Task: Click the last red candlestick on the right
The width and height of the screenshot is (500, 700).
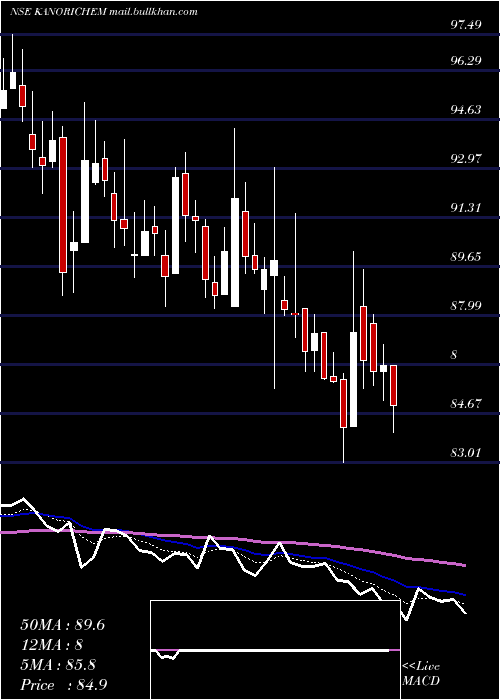Action: click(x=393, y=385)
